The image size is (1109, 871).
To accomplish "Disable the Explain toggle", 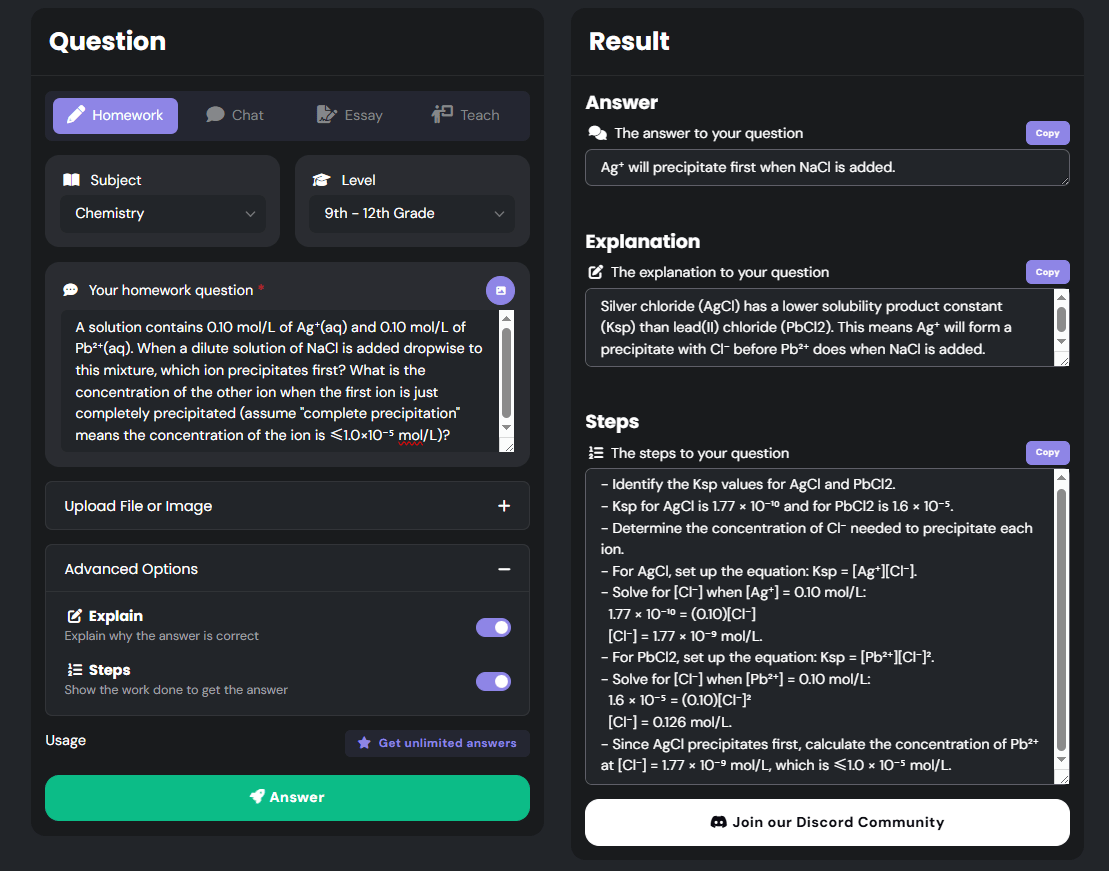I will [493, 627].
